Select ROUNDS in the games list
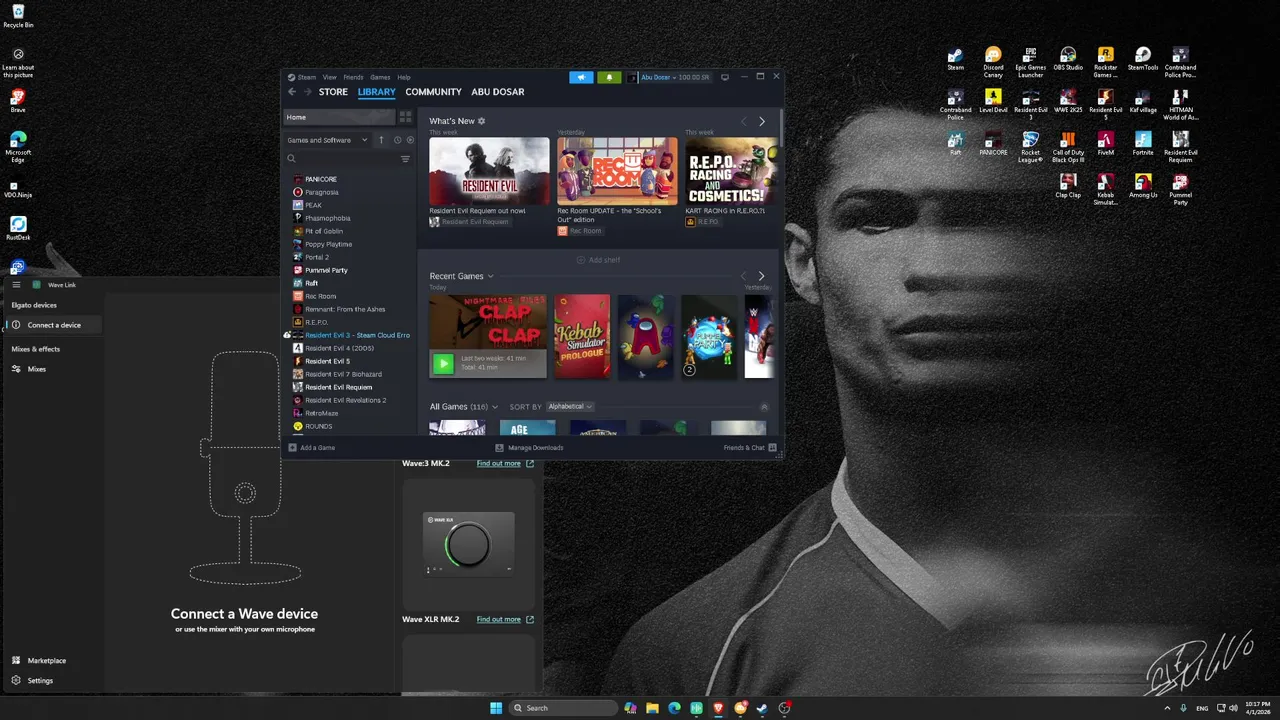This screenshot has height=720, width=1280. coord(318,426)
